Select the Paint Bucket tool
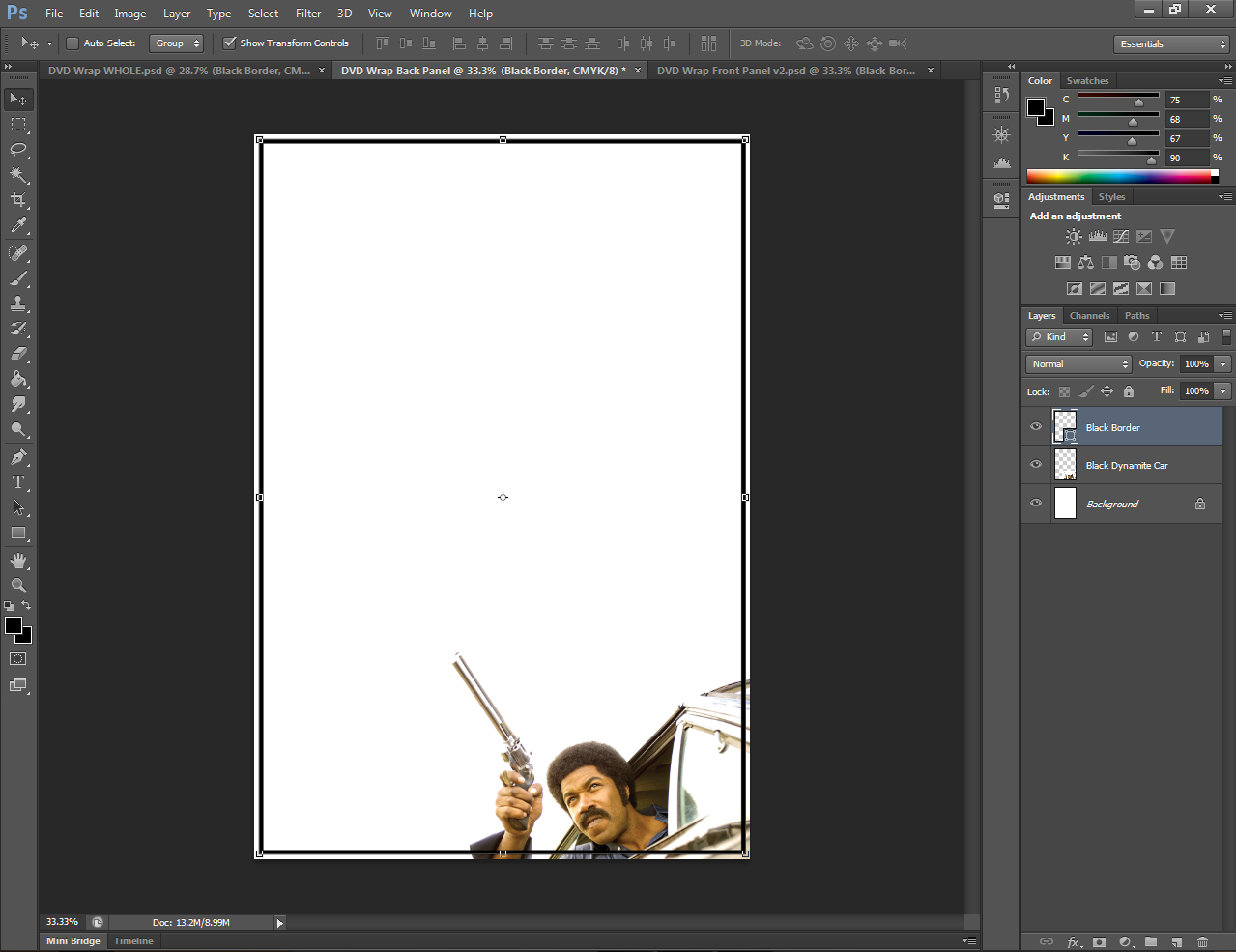 click(x=18, y=379)
